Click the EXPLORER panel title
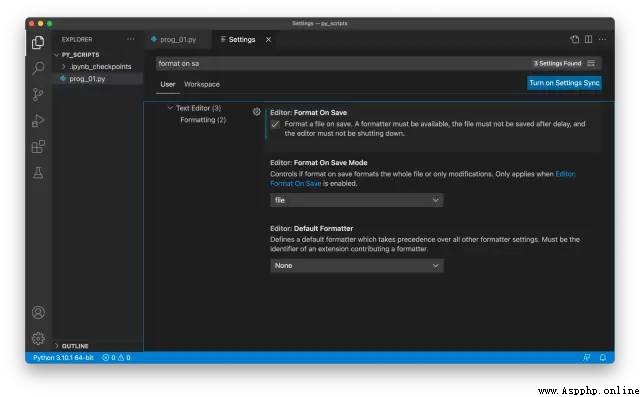 tap(77, 39)
